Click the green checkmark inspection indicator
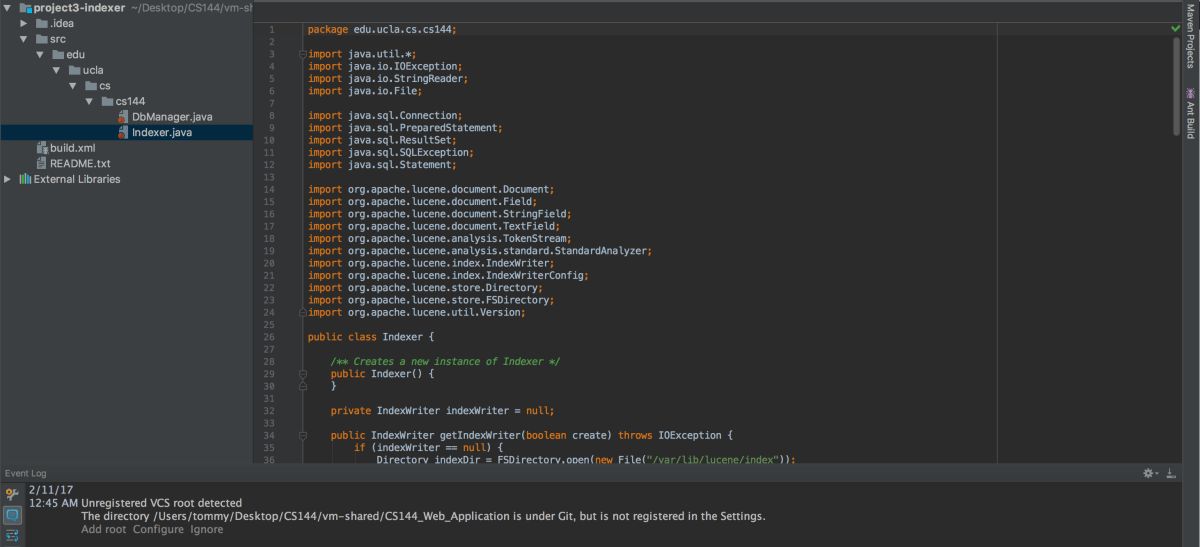 [1175, 29]
